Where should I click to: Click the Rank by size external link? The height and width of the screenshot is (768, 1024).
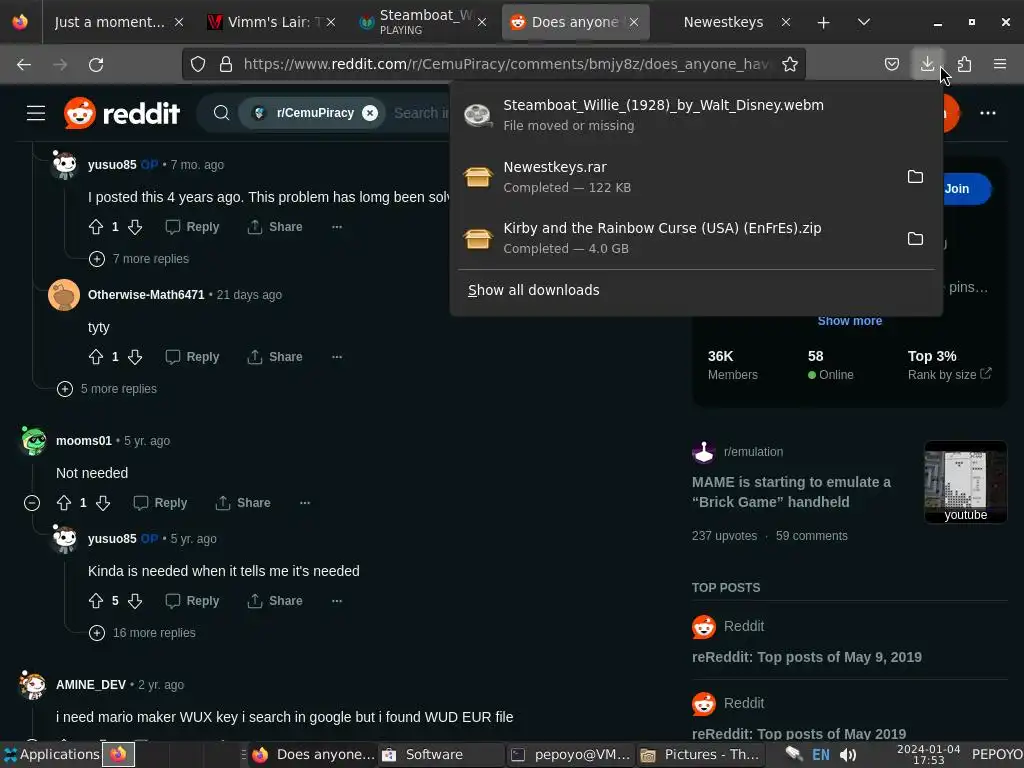(x=950, y=374)
